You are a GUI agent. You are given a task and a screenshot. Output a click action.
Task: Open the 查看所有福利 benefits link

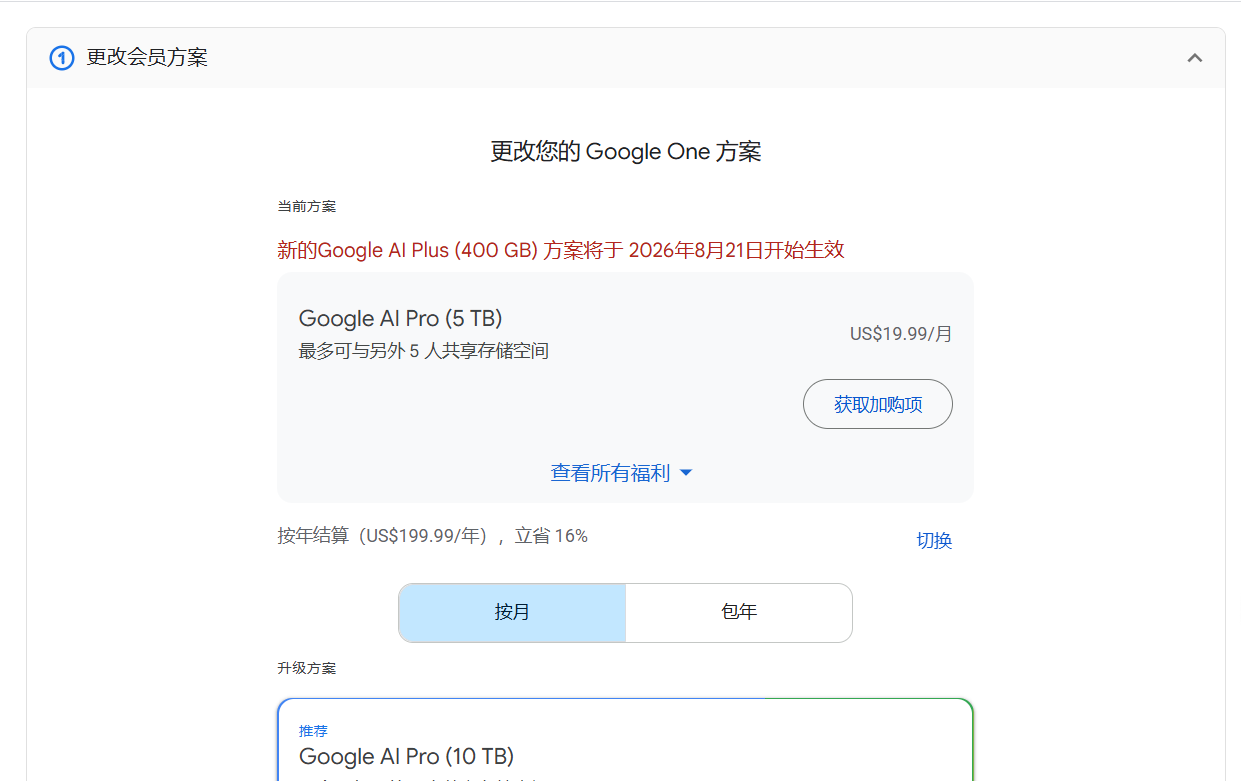[x=610, y=473]
